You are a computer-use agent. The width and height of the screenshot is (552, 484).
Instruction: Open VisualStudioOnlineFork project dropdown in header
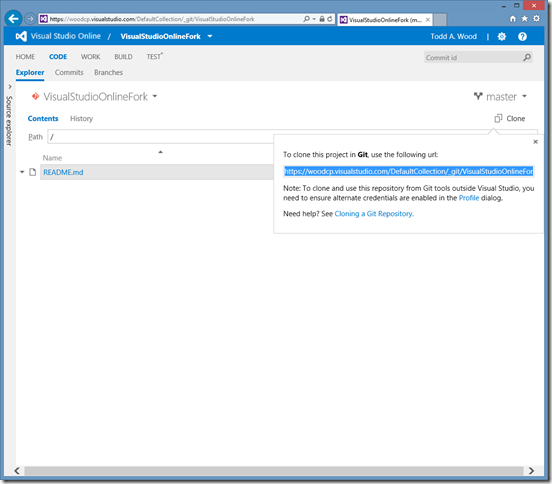(210, 36)
